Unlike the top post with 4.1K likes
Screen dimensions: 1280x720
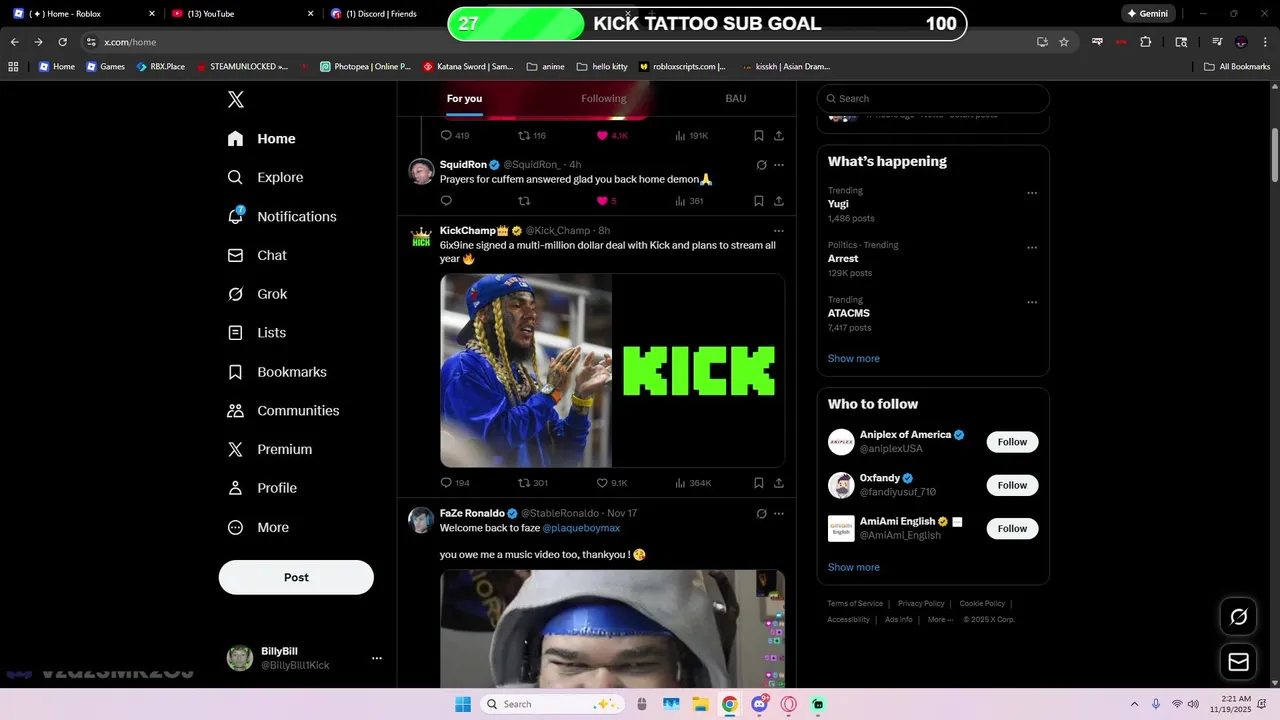pyautogui.click(x=612, y=136)
